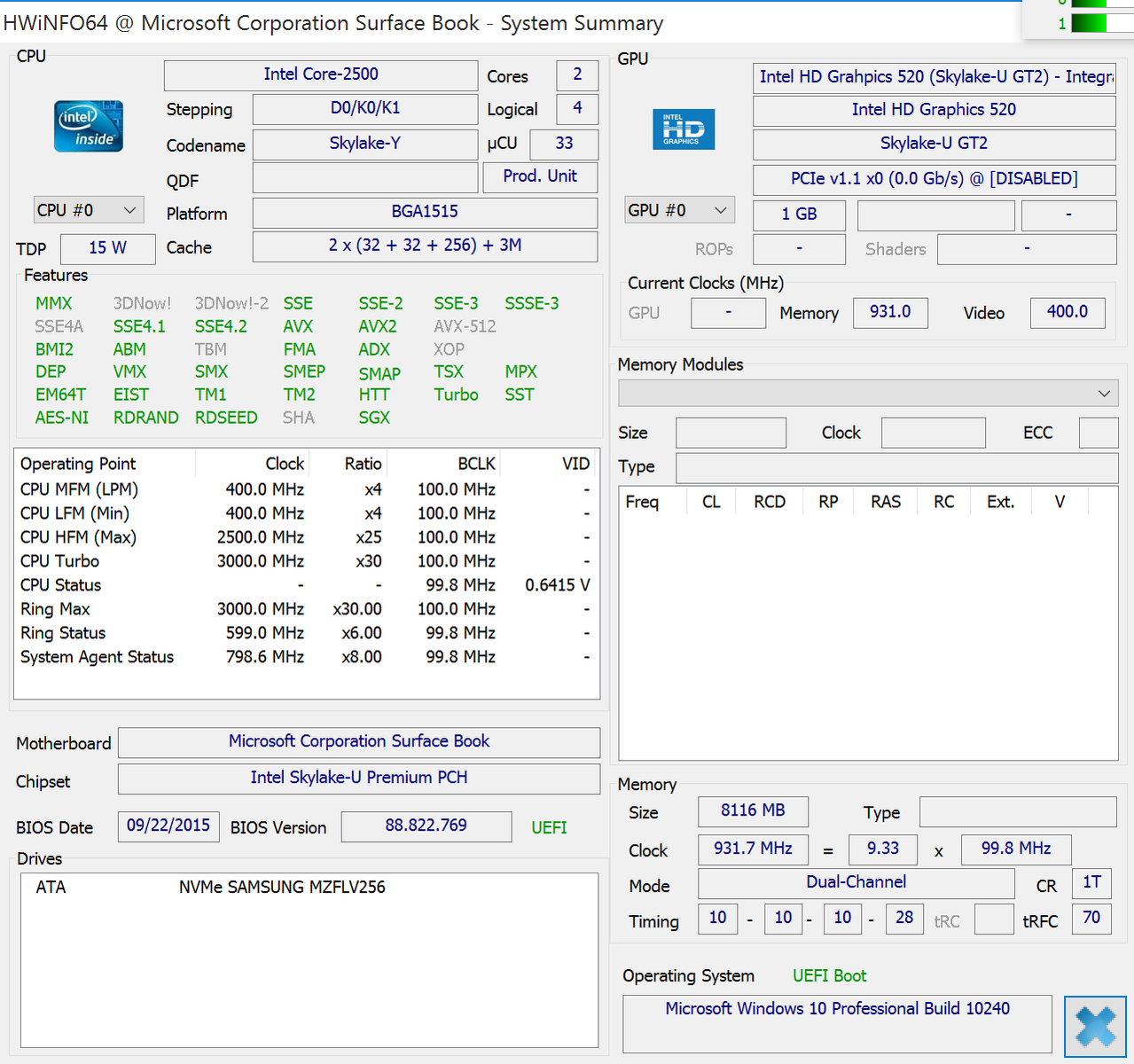Image resolution: width=1134 pixels, height=1064 pixels.
Task: Click the Mode field Dual-Channel
Action: [x=856, y=883]
